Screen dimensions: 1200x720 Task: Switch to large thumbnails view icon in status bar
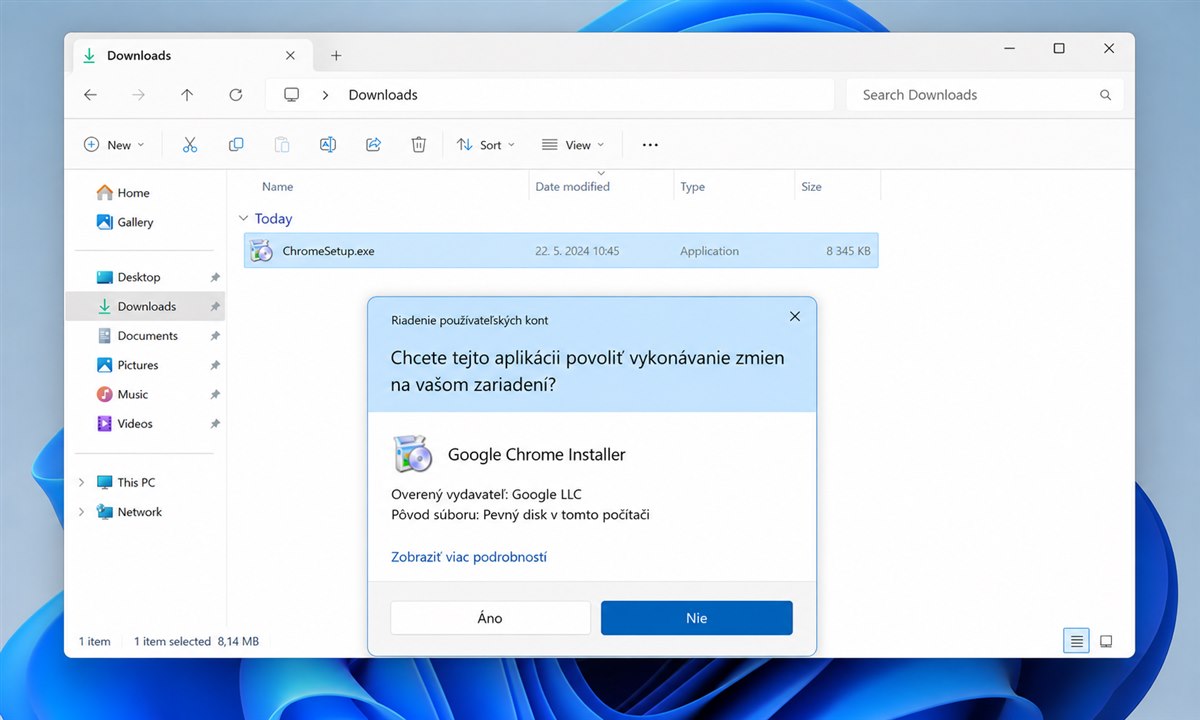(1106, 641)
